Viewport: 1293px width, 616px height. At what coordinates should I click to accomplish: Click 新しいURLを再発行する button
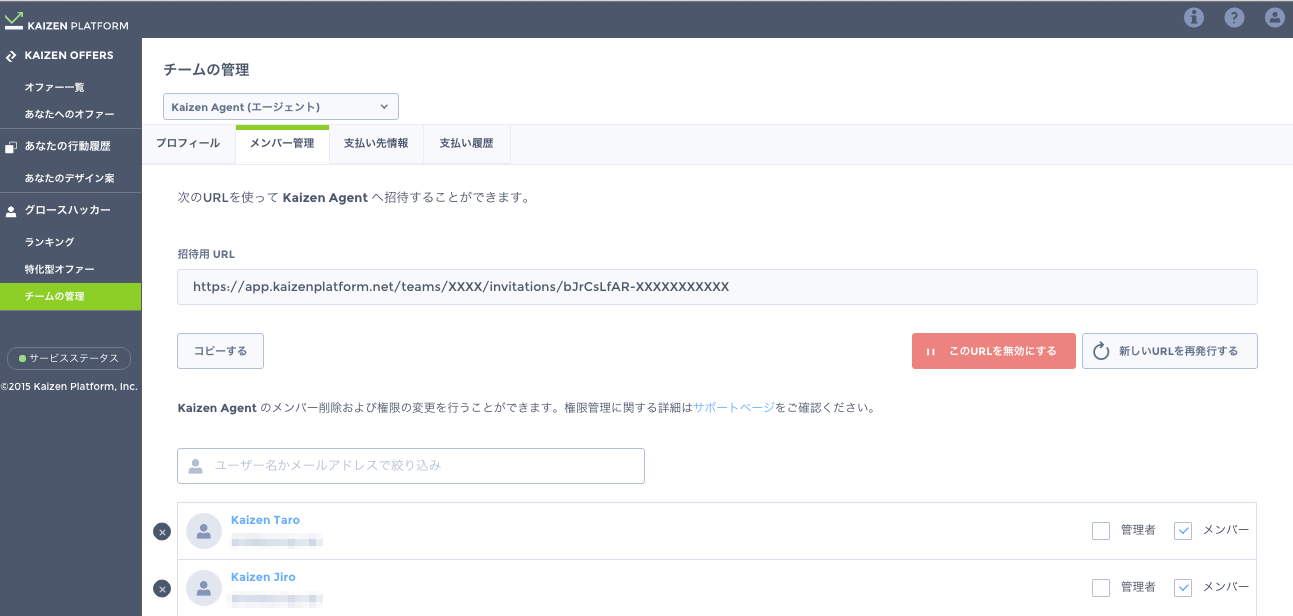click(1170, 351)
